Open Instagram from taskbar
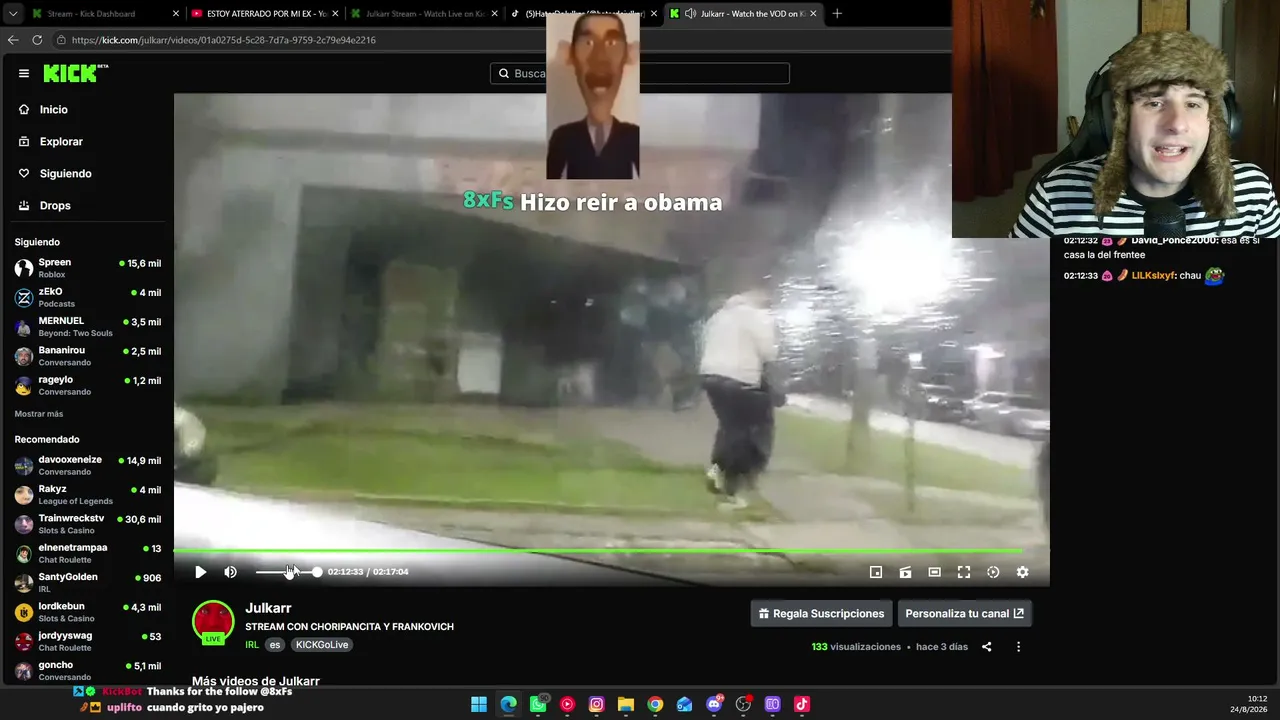 [x=597, y=704]
